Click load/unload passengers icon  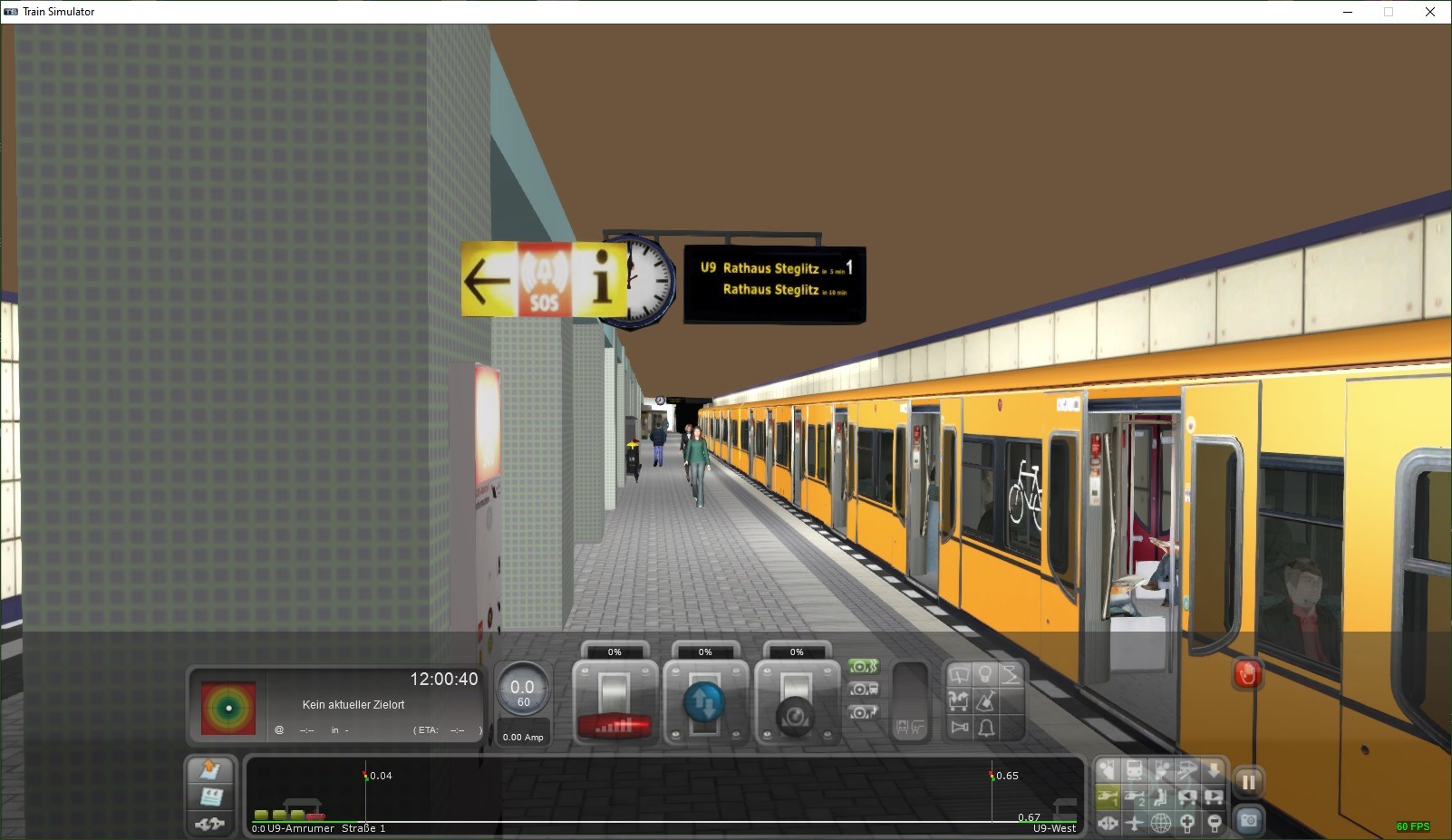(x=959, y=700)
